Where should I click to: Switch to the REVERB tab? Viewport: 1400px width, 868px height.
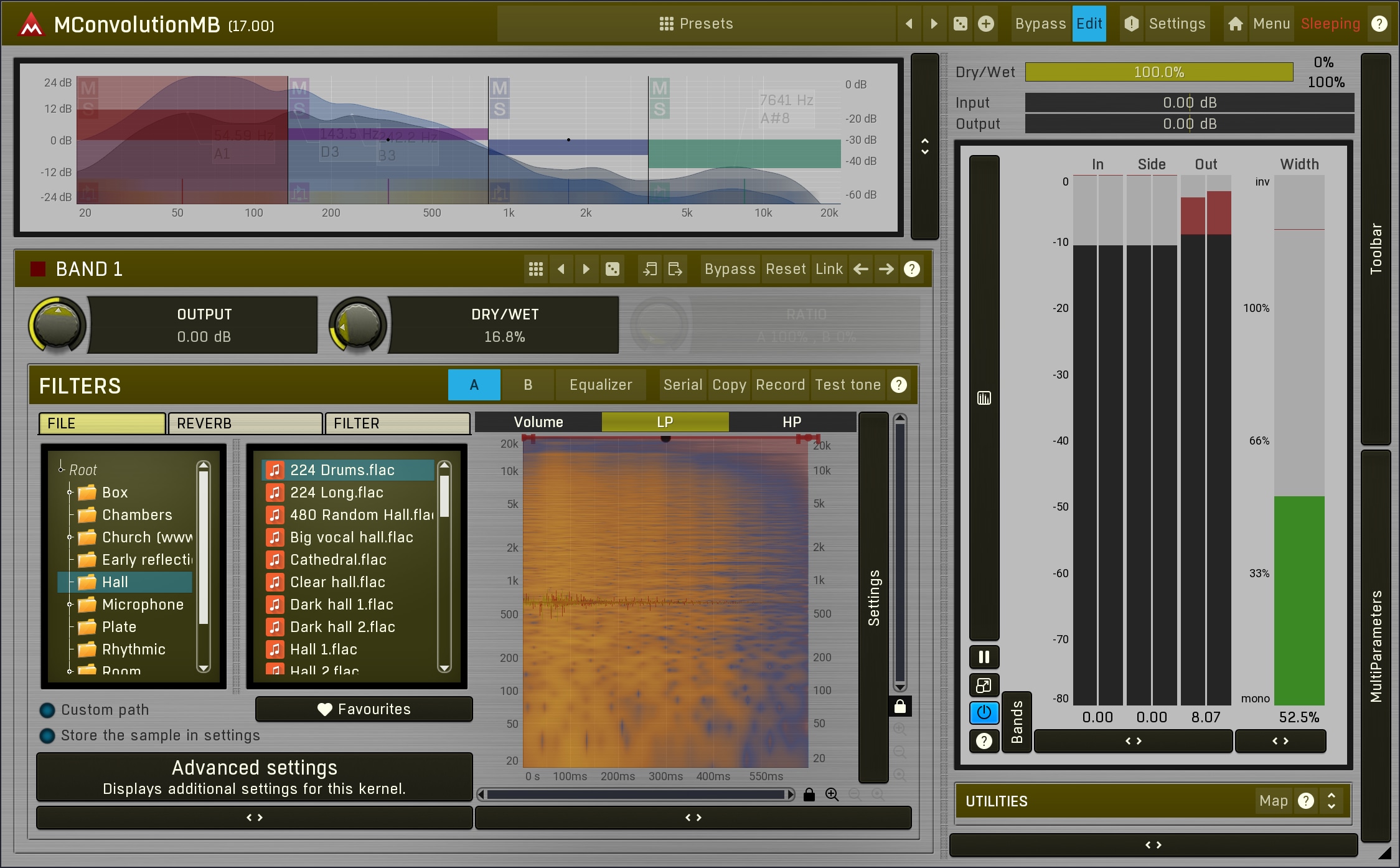coord(245,423)
